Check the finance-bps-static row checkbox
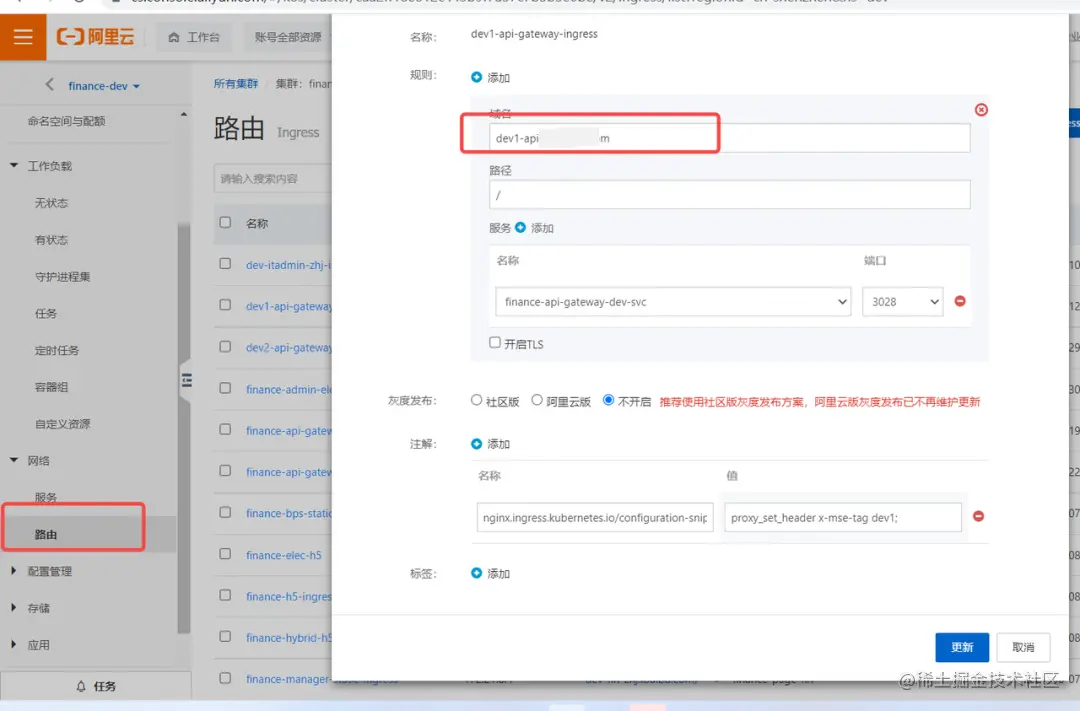Image resolution: width=1080 pixels, height=711 pixels. point(225,513)
